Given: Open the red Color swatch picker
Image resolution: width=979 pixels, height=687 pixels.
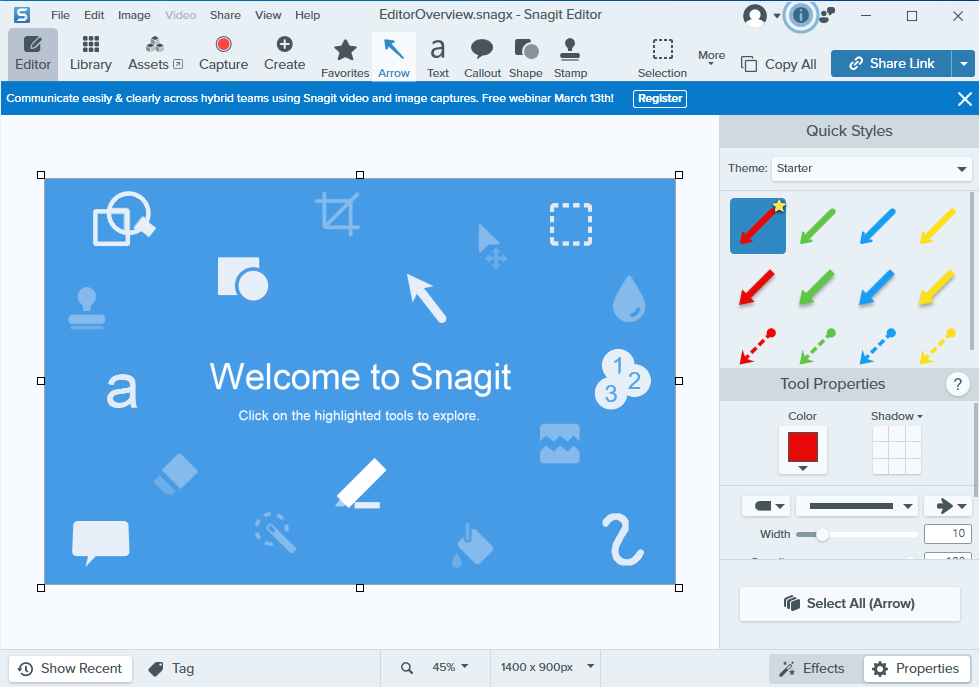Looking at the screenshot, I should pyautogui.click(x=803, y=450).
